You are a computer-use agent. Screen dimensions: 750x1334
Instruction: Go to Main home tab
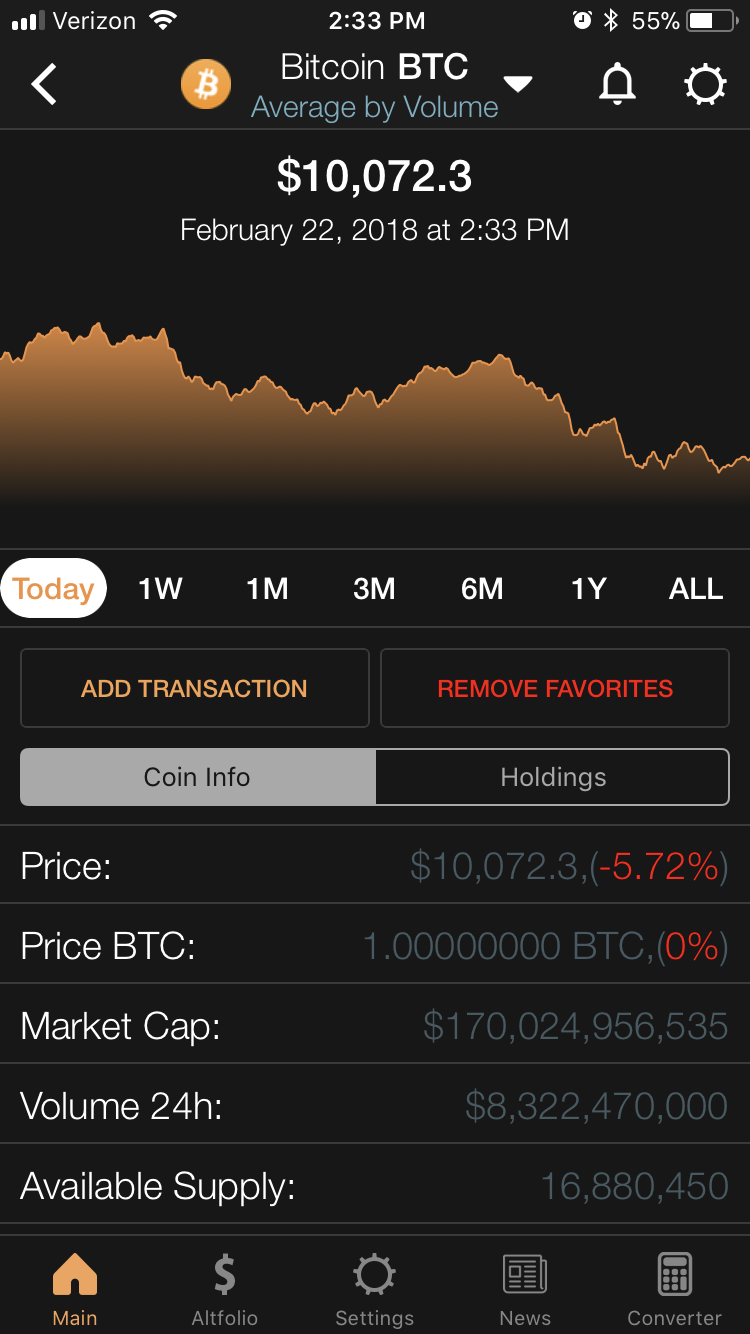point(75,1290)
